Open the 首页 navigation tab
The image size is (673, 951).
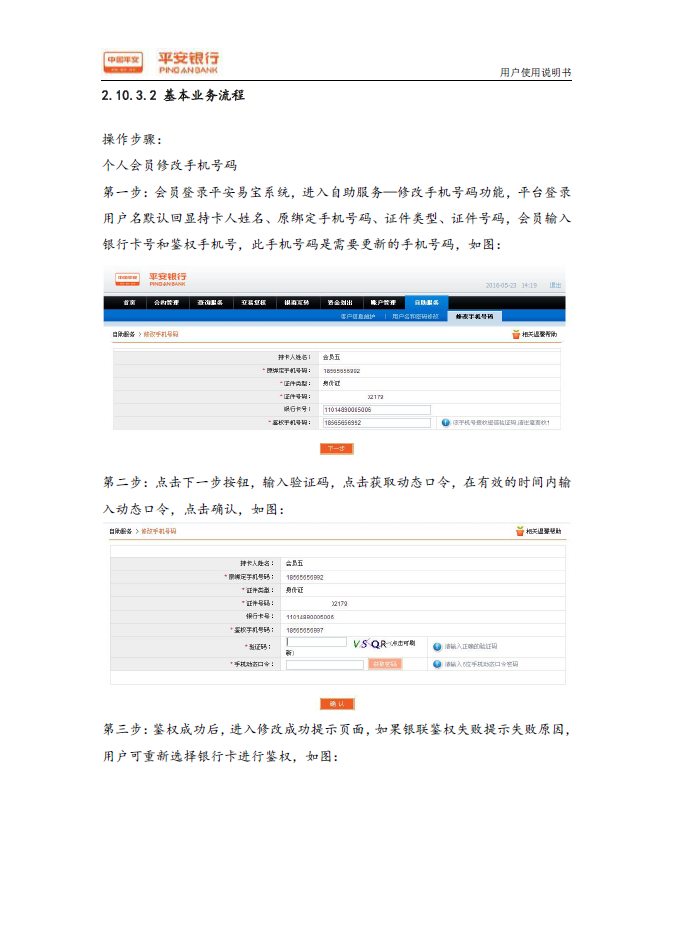pyautogui.click(x=129, y=302)
